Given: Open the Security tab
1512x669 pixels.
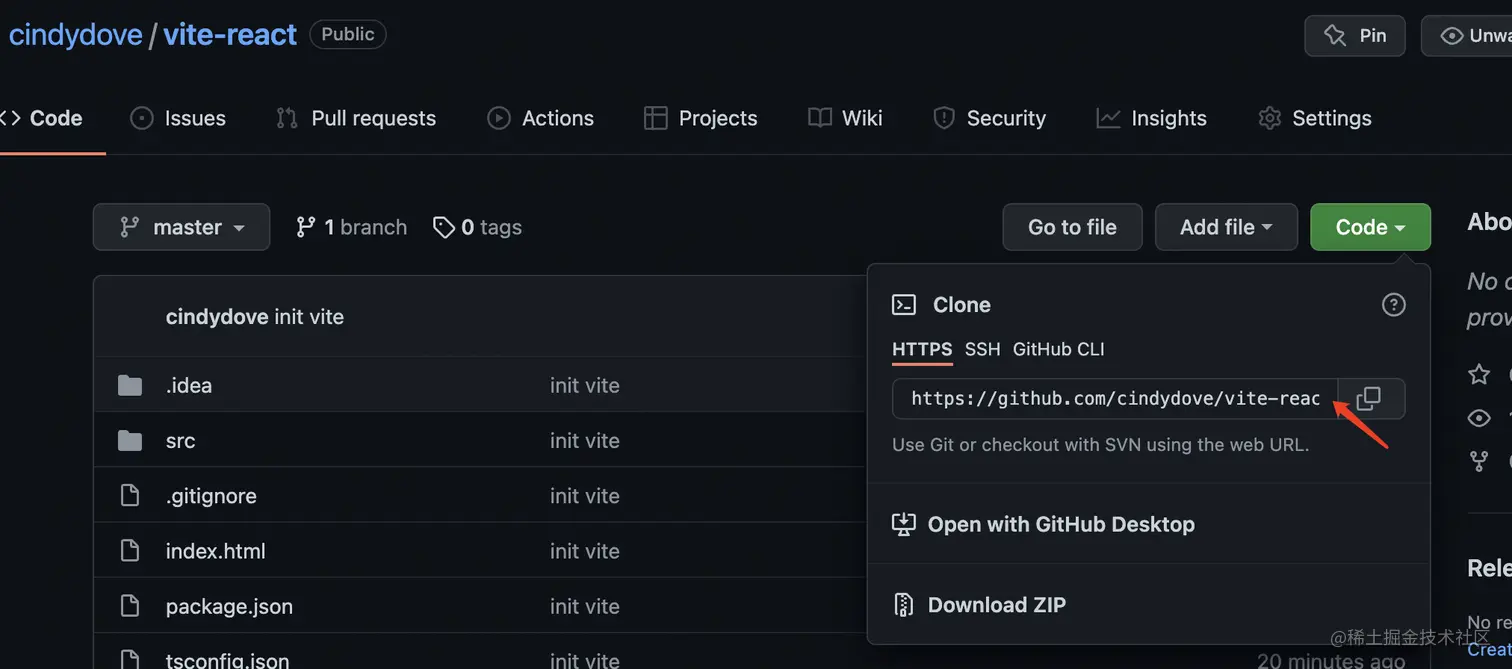Looking at the screenshot, I should coord(989,118).
